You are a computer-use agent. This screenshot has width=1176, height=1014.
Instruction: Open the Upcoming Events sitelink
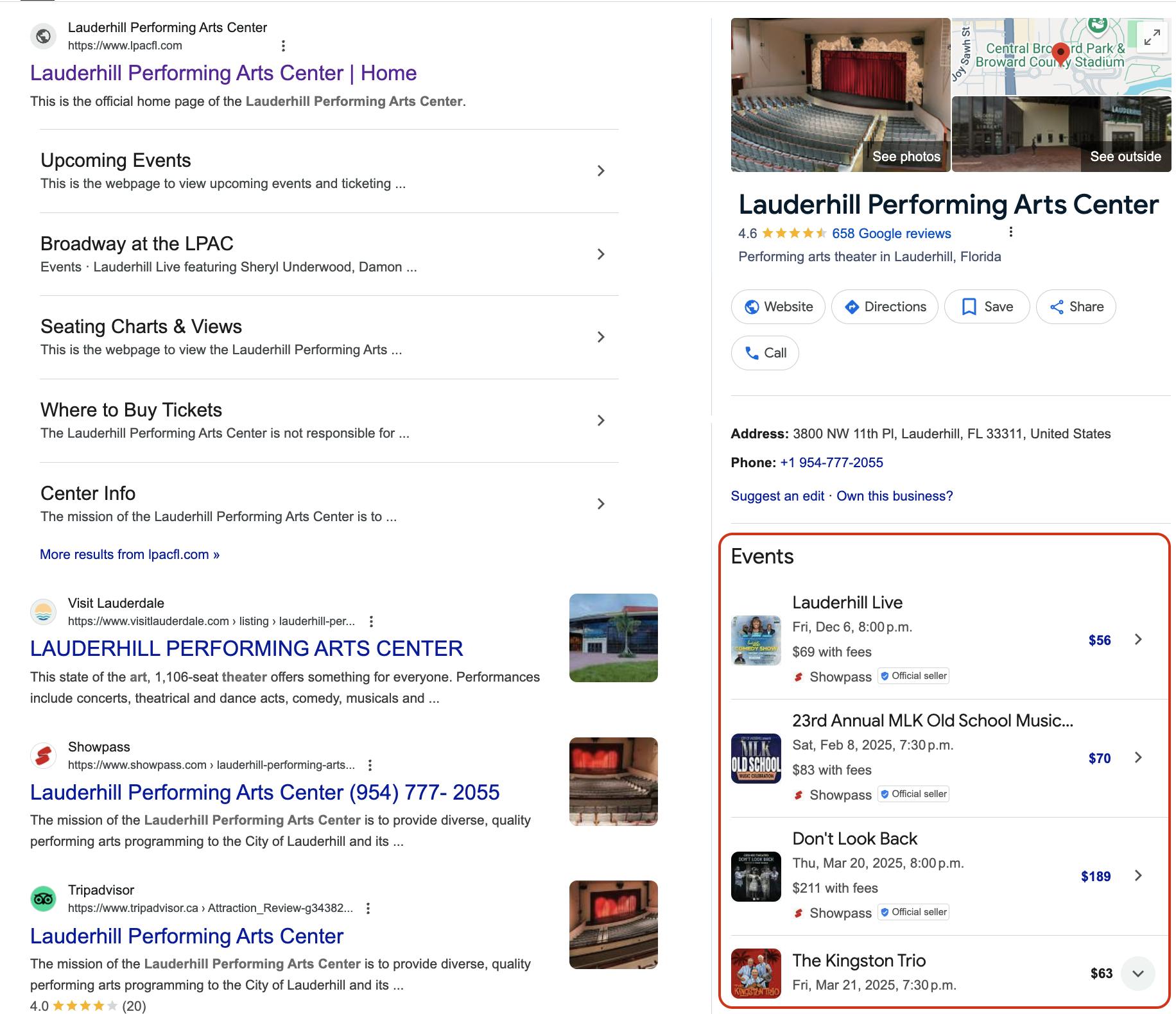point(116,160)
